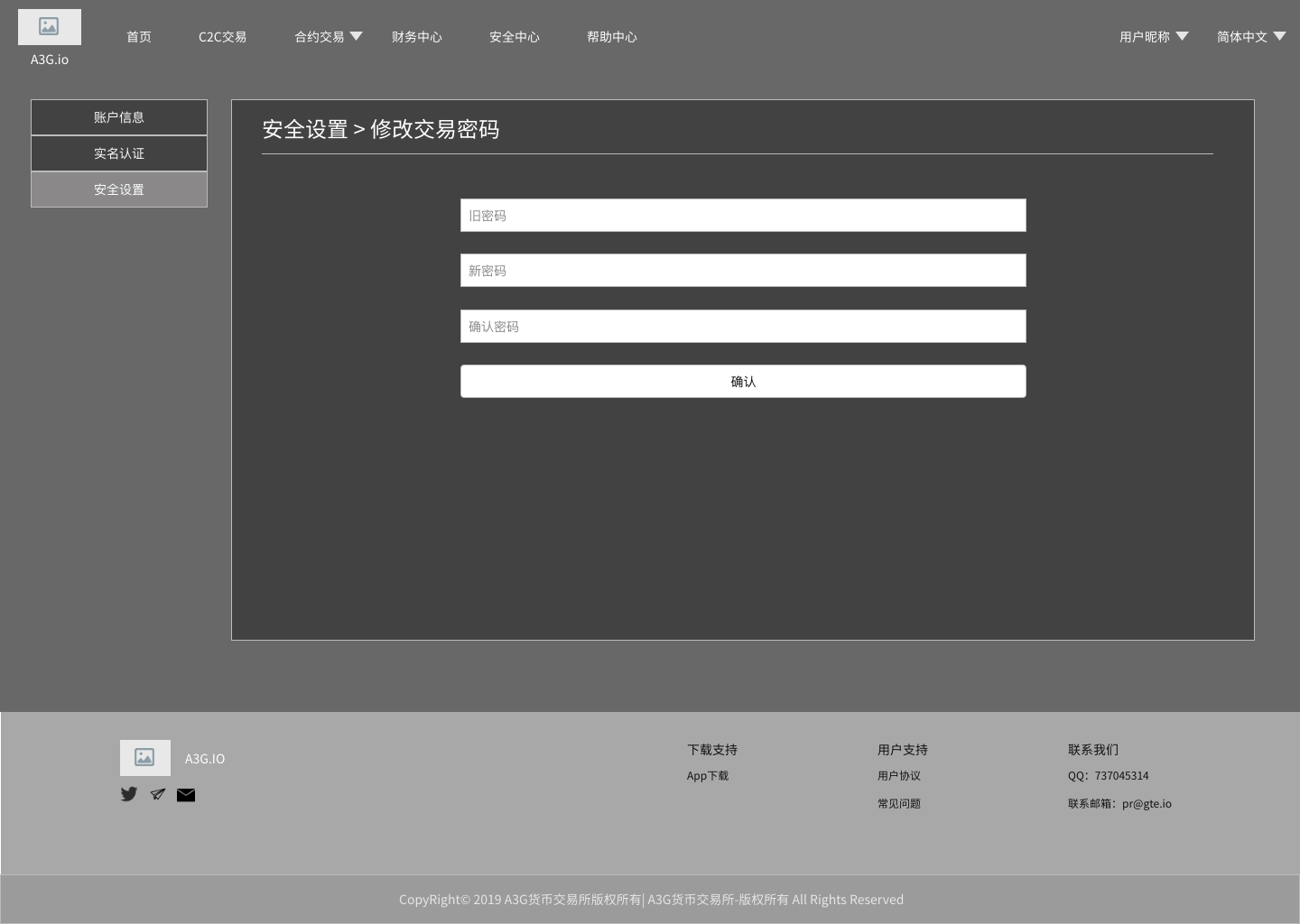Screen dimensions: 1300x924
Task: Select the 实名认证 sidebar tab
Action: coord(119,153)
